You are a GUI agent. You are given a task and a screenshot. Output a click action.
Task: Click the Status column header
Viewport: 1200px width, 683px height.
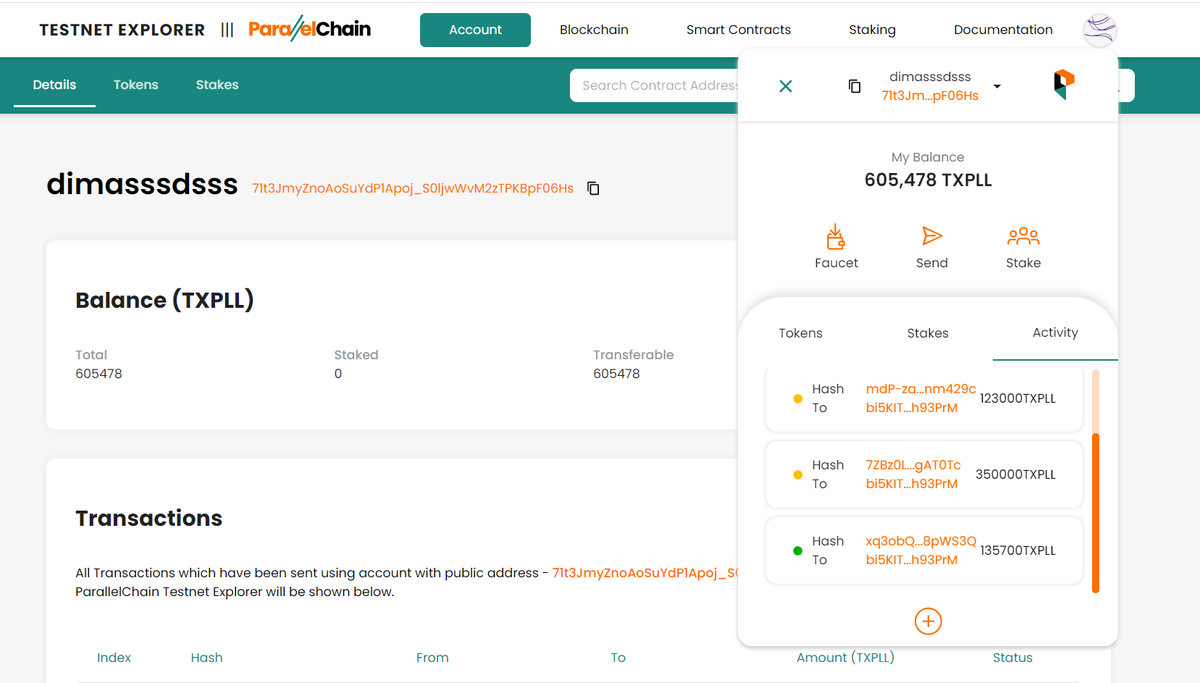pos(1012,657)
